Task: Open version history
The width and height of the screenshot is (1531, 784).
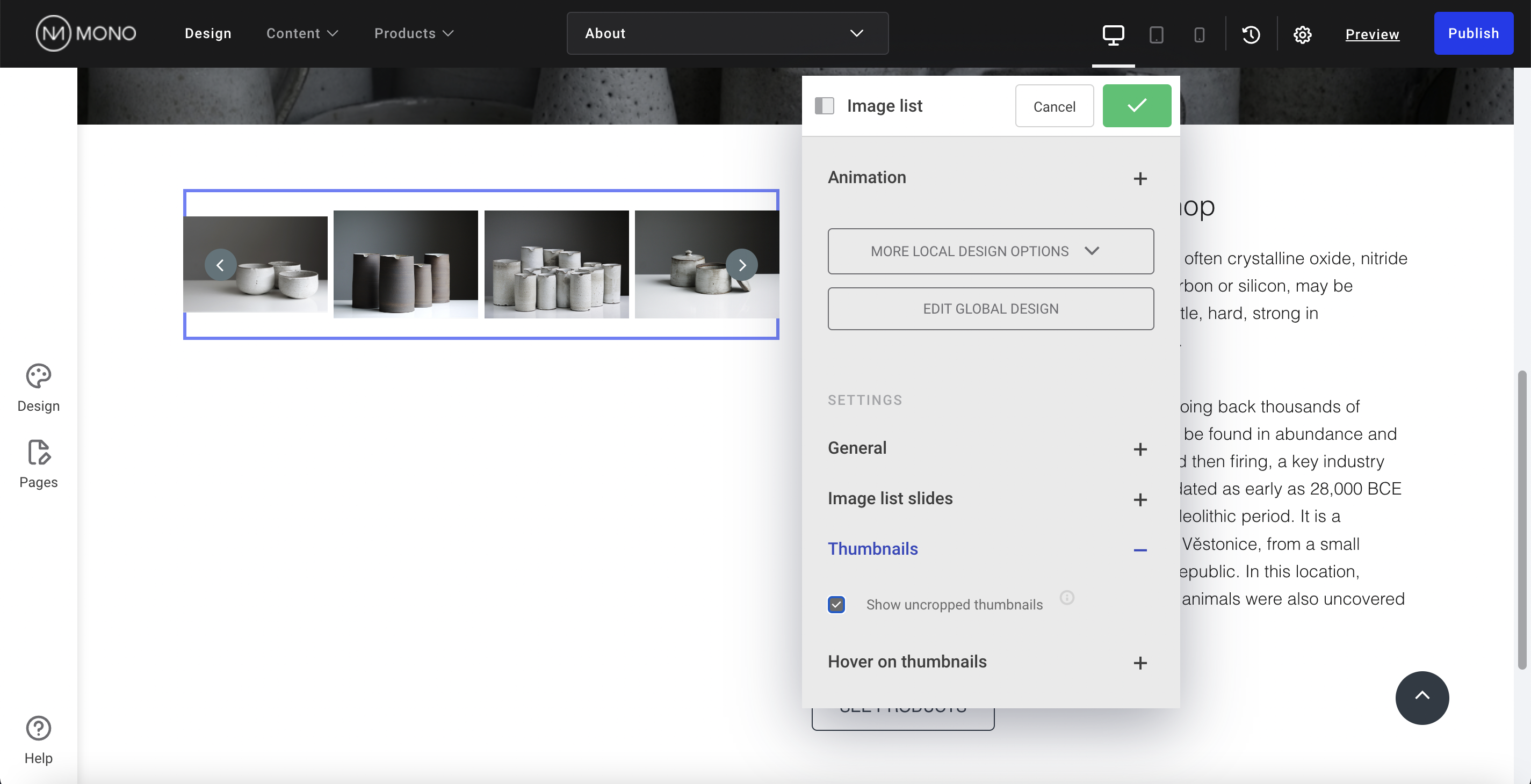Action: [1251, 34]
